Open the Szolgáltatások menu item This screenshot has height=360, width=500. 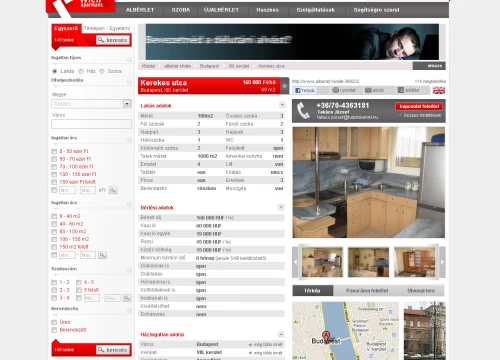pos(315,10)
